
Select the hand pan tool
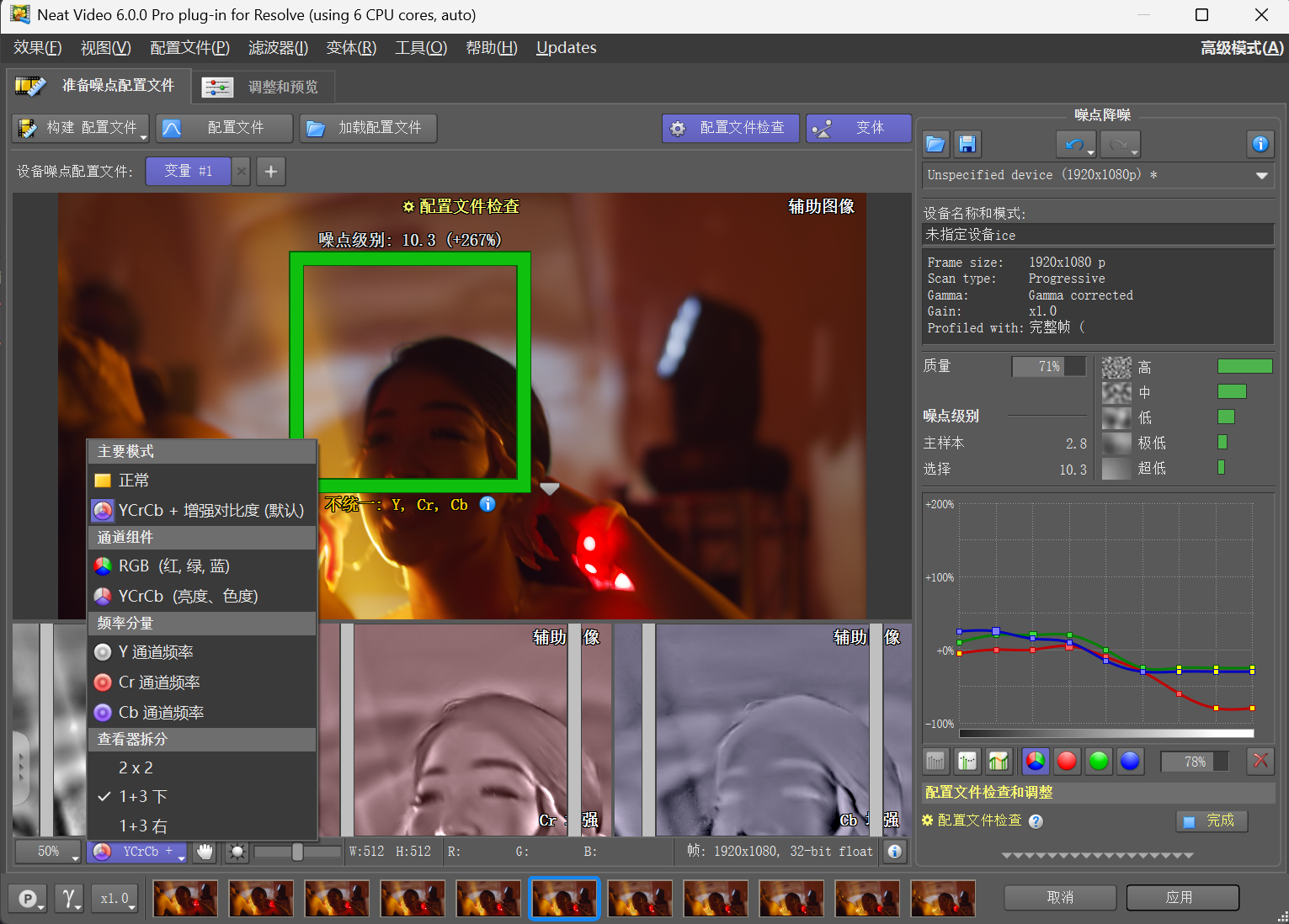pos(204,852)
